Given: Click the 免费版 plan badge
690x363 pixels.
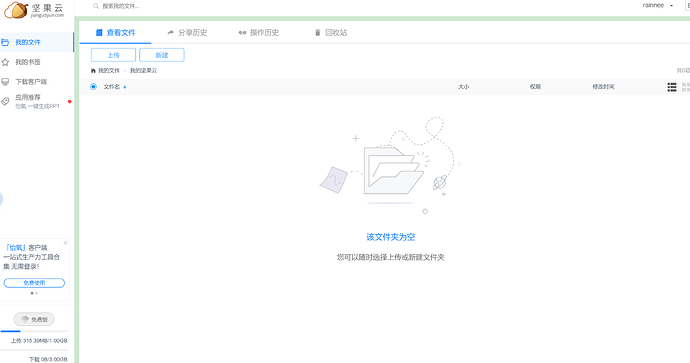Looking at the screenshot, I should (34, 319).
